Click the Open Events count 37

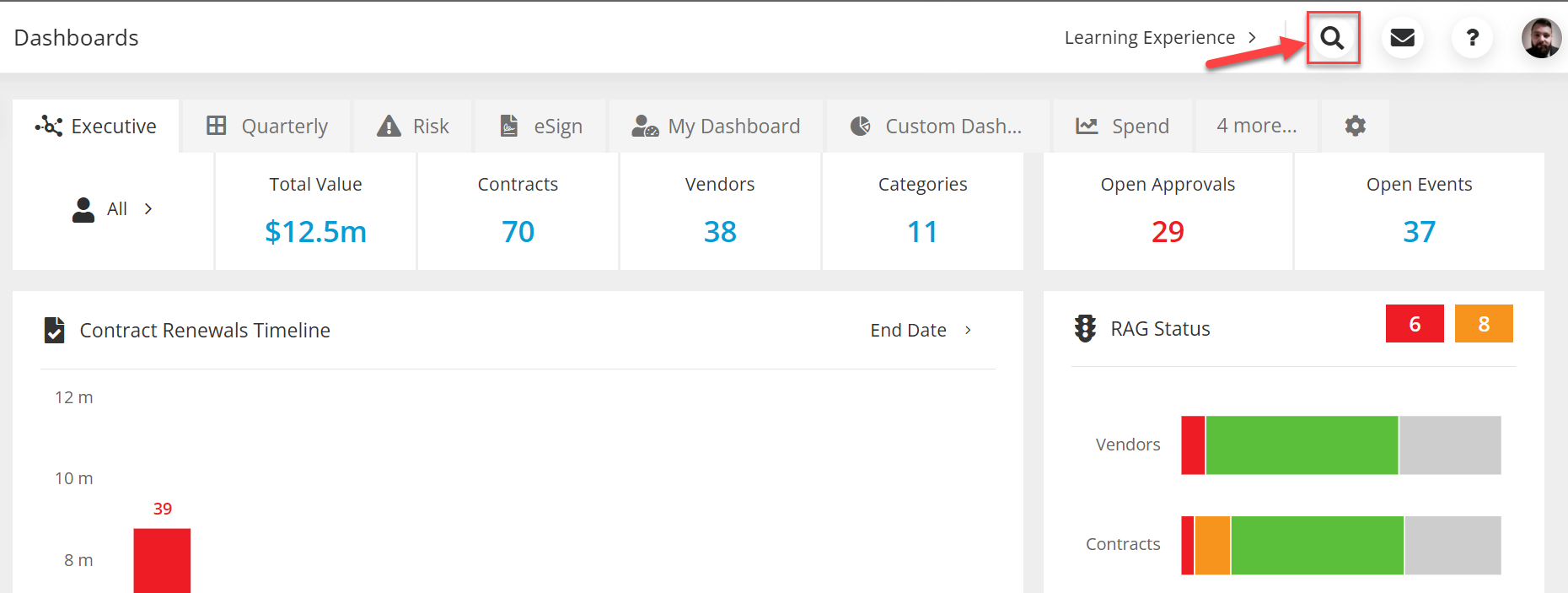click(1419, 231)
